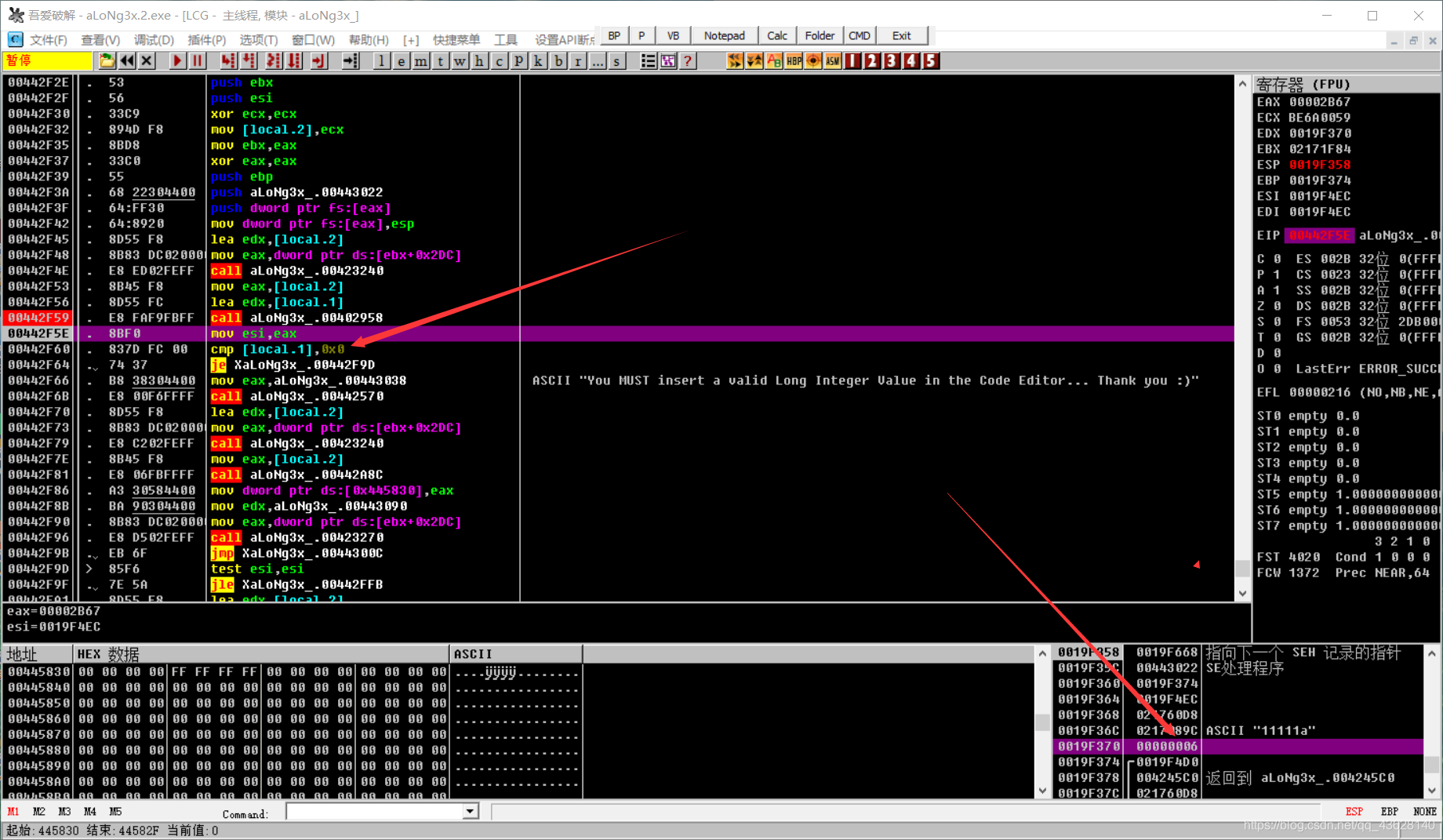The width and height of the screenshot is (1443, 840).
Task: Open Breakpoints 'b' button
Action: coord(558,60)
